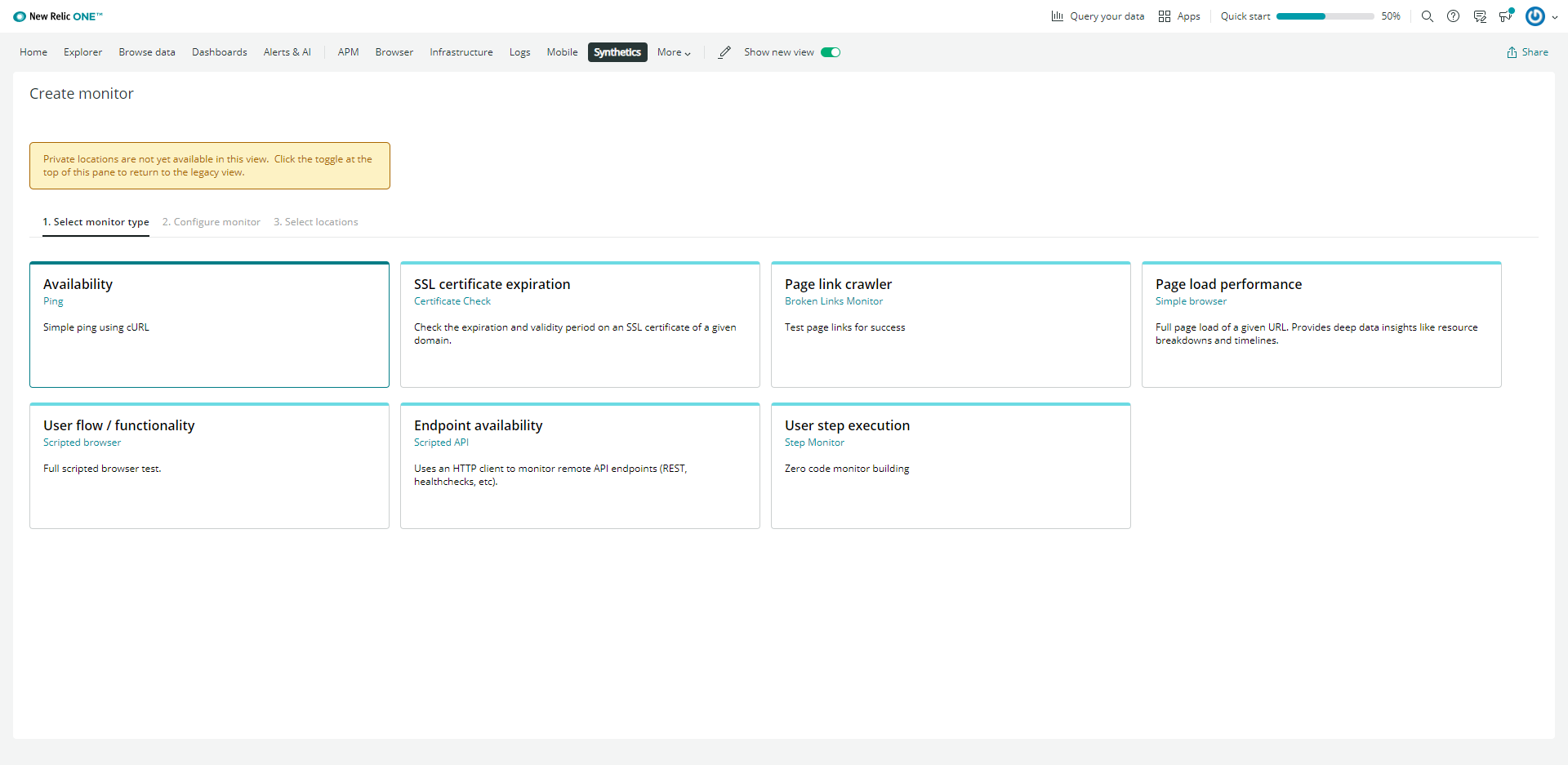Click the 50% quick start value
The image size is (1568, 765).
[1391, 16]
